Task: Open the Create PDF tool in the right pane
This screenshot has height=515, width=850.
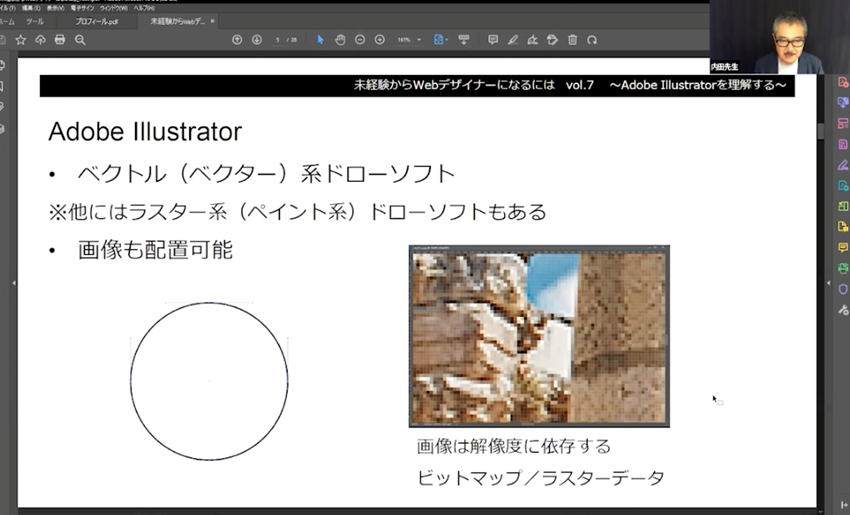Action: click(843, 82)
